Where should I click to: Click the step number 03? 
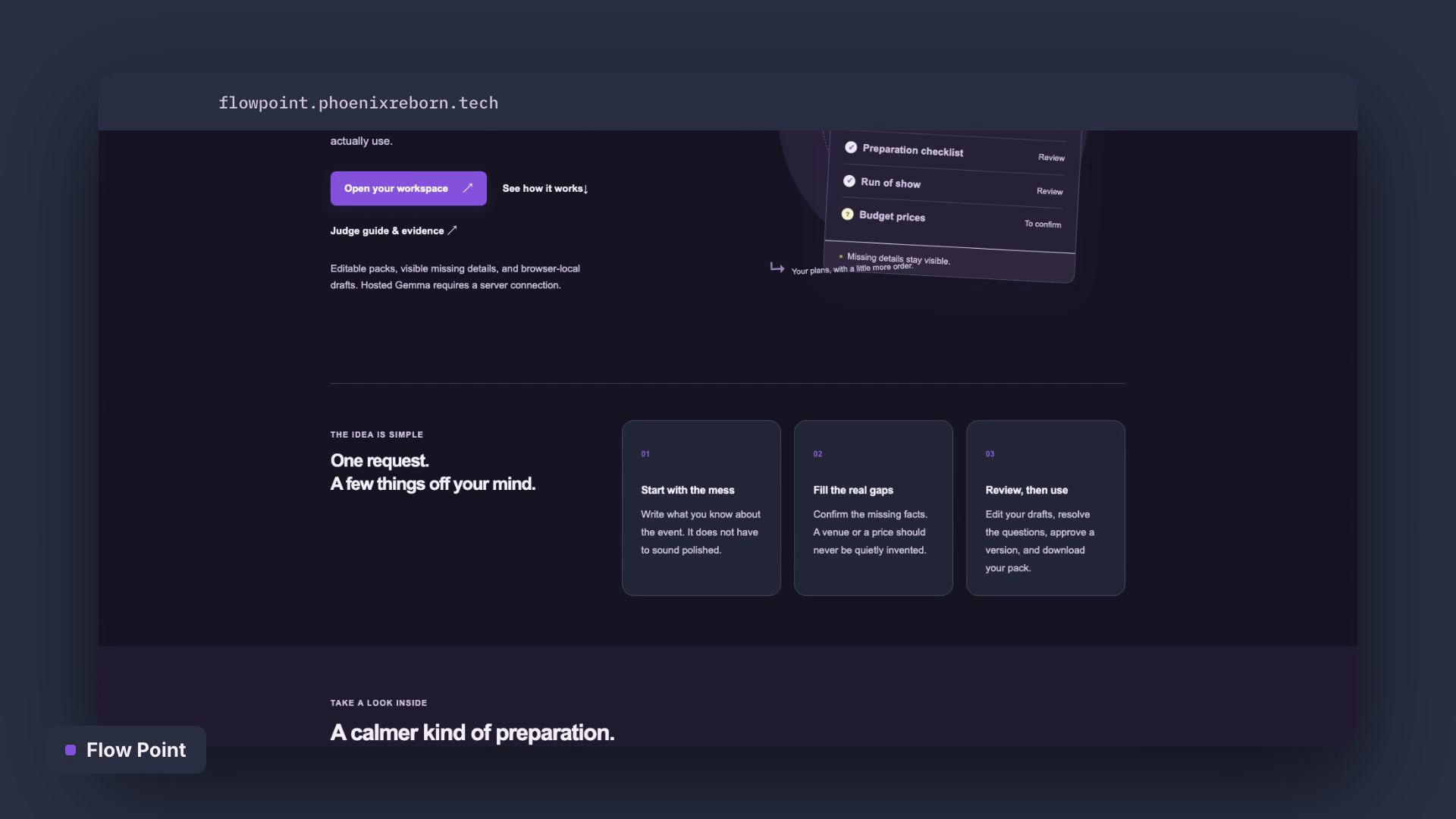990,454
